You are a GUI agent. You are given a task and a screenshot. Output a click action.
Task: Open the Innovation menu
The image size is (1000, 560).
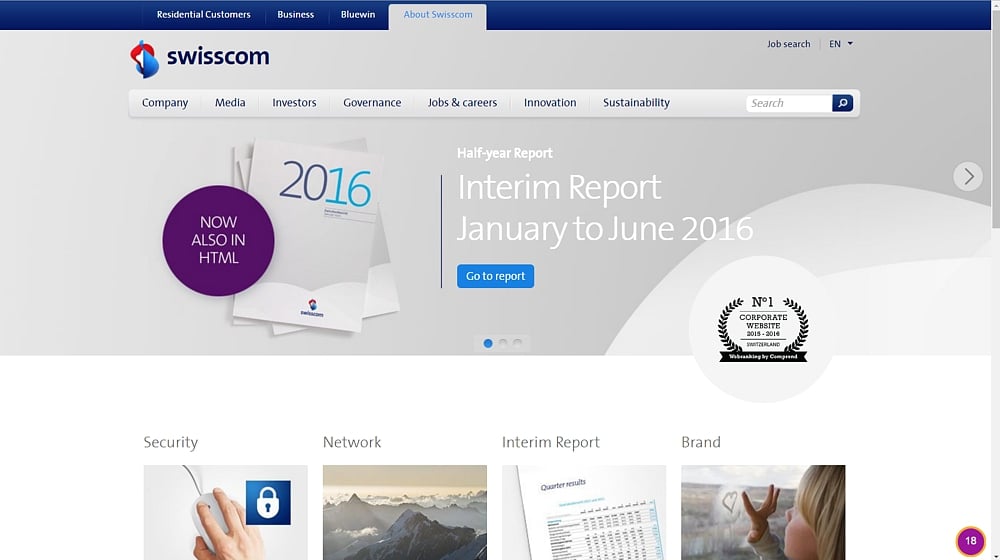550,103
